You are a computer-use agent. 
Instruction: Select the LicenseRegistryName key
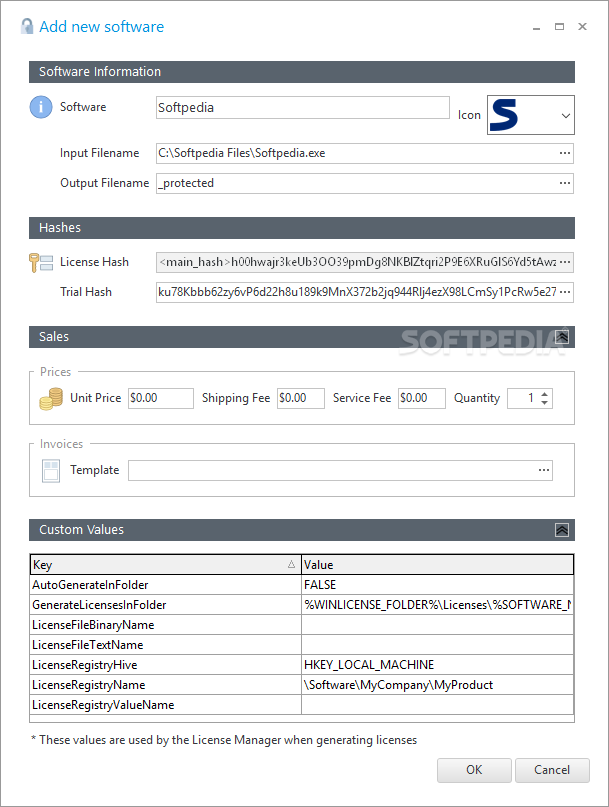[165, 685]
